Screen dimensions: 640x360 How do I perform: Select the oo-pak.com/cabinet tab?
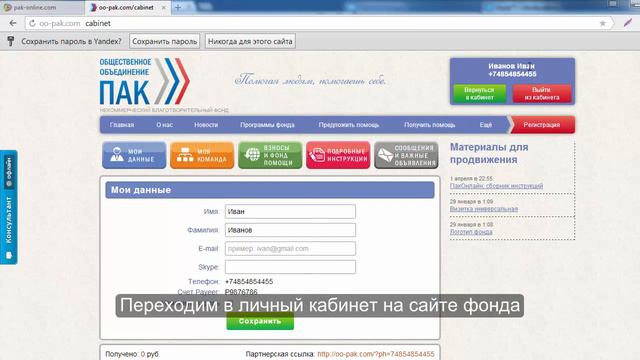pos(126,7)
